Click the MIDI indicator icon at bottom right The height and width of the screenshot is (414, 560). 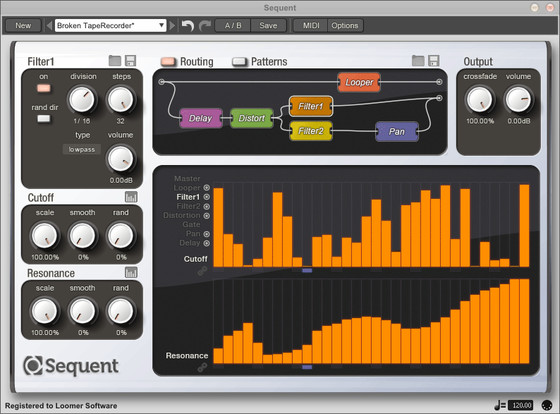(546, 405)
